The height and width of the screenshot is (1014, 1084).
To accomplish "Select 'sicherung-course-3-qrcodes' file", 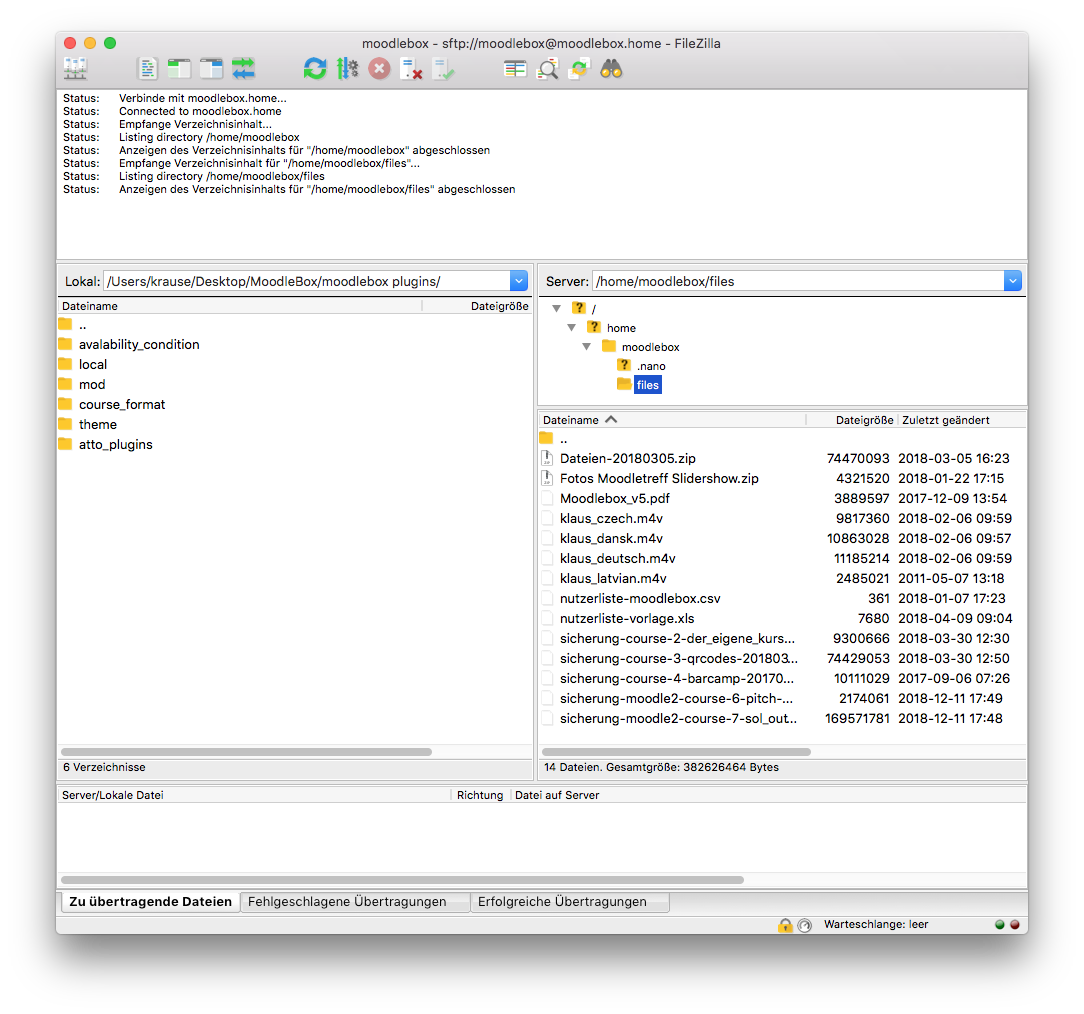I will (x=782, y=659).
